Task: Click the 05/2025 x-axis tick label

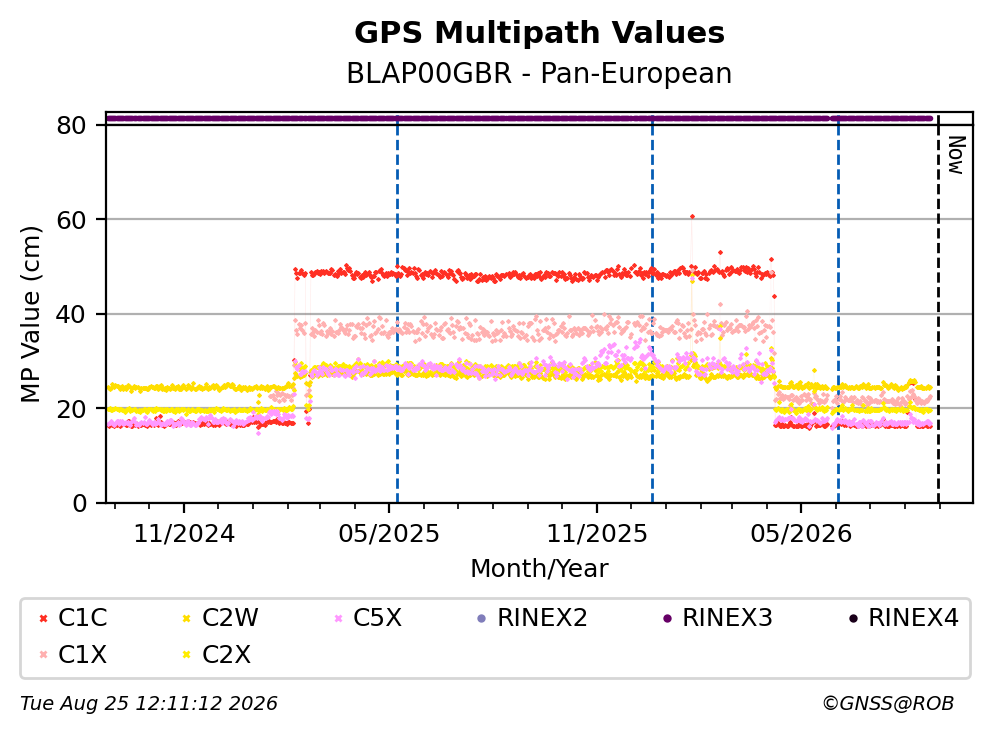Action: [388, 534]
